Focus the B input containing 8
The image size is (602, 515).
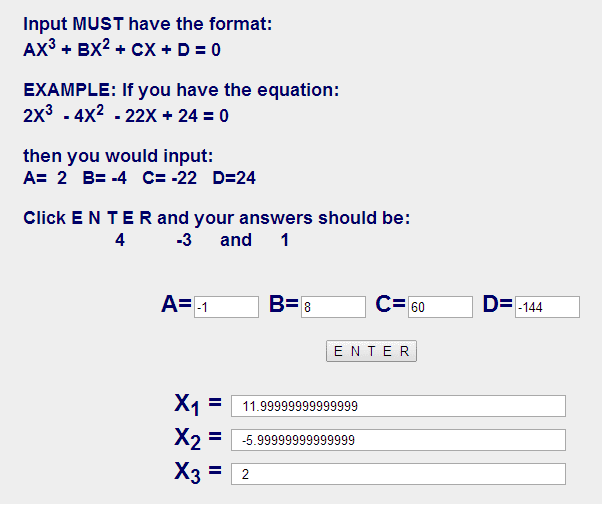pos(333,307)
